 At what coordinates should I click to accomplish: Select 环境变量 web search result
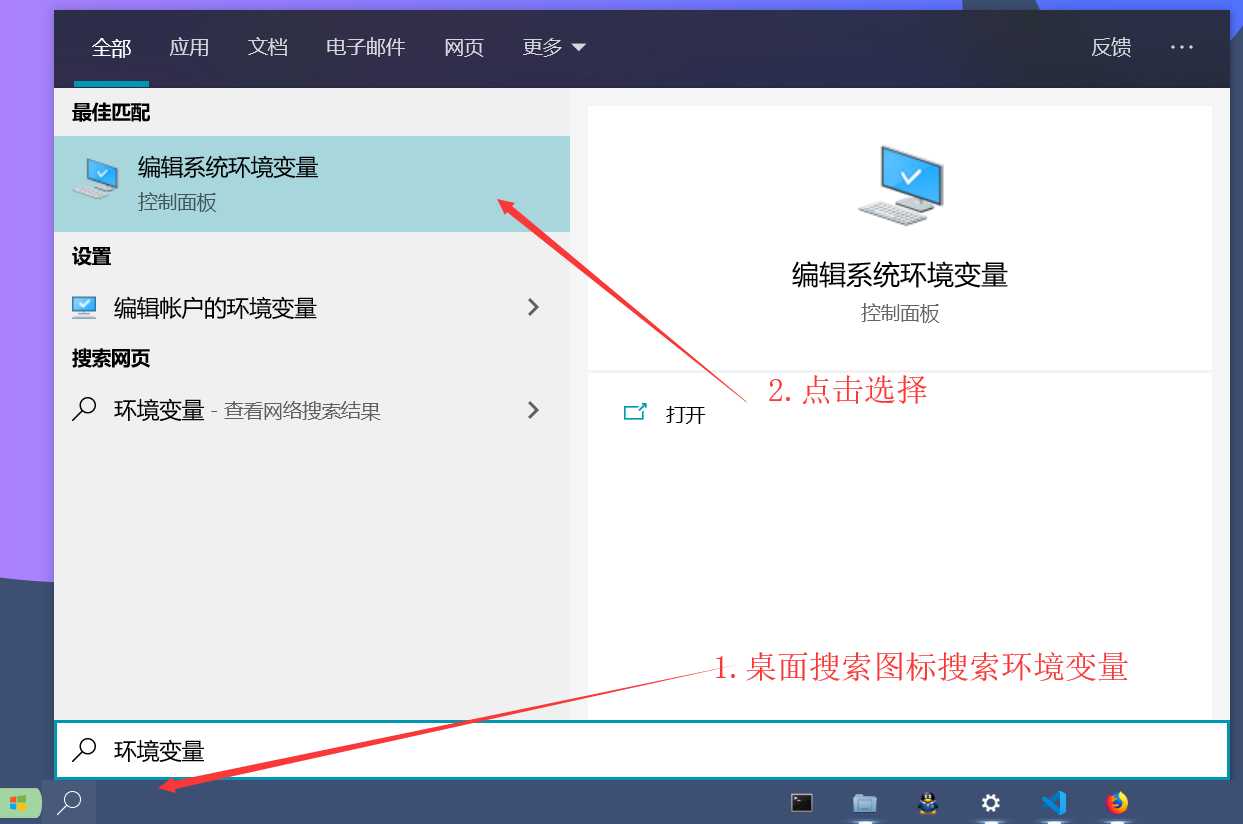click(x=312, y=410)
